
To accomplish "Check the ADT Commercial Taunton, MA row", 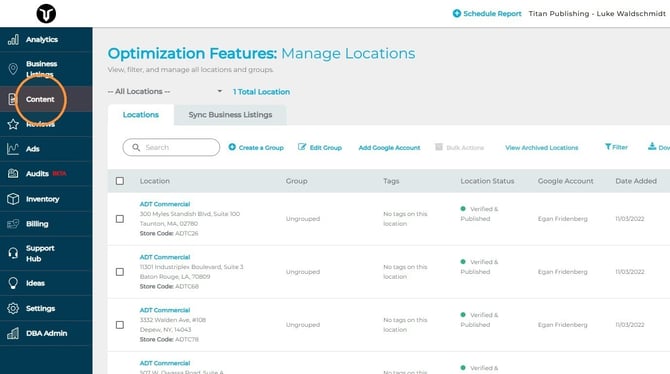I will click(x=120, y=219).
